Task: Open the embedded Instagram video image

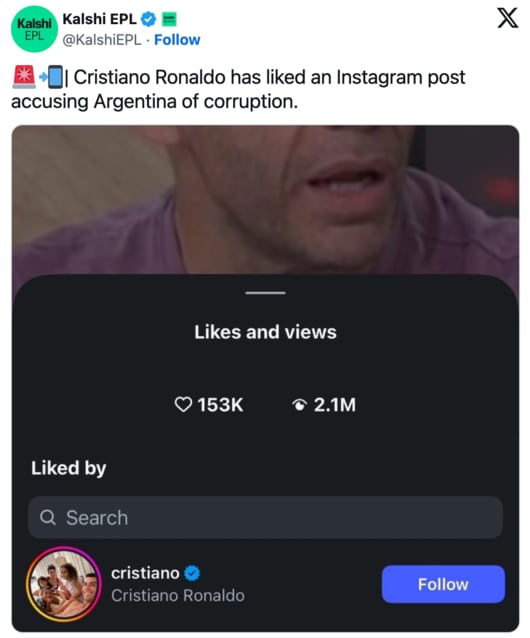Action: tap(265, 200)
